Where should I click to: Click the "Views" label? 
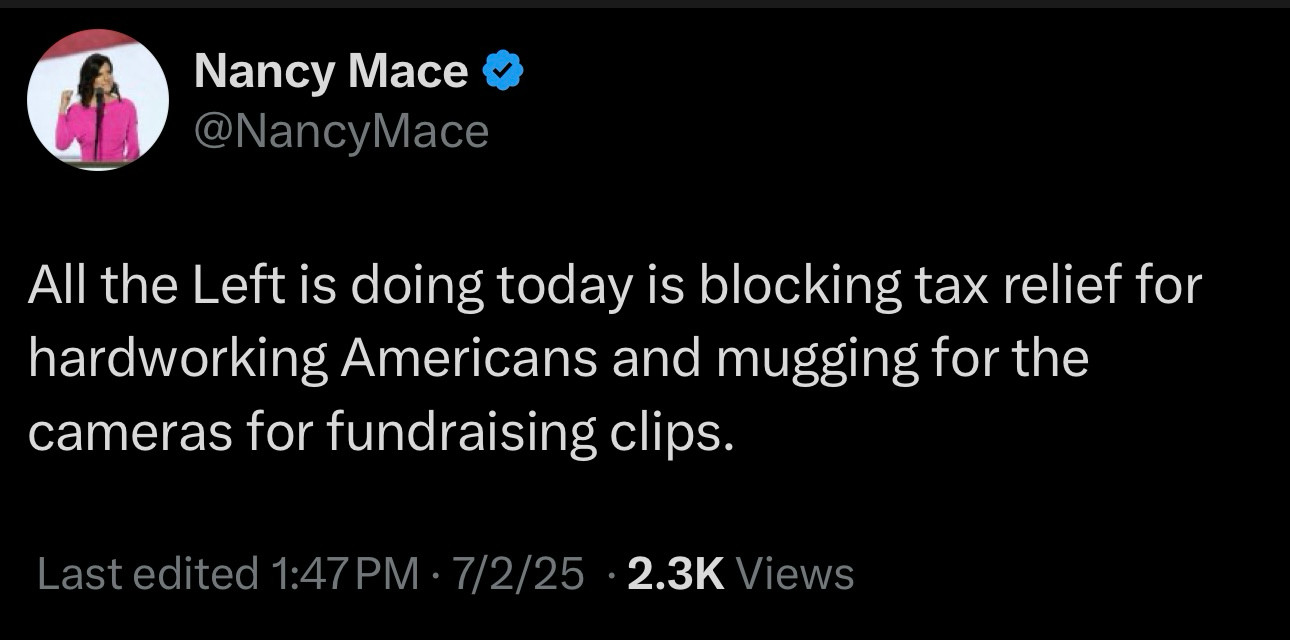click(795, 574)
